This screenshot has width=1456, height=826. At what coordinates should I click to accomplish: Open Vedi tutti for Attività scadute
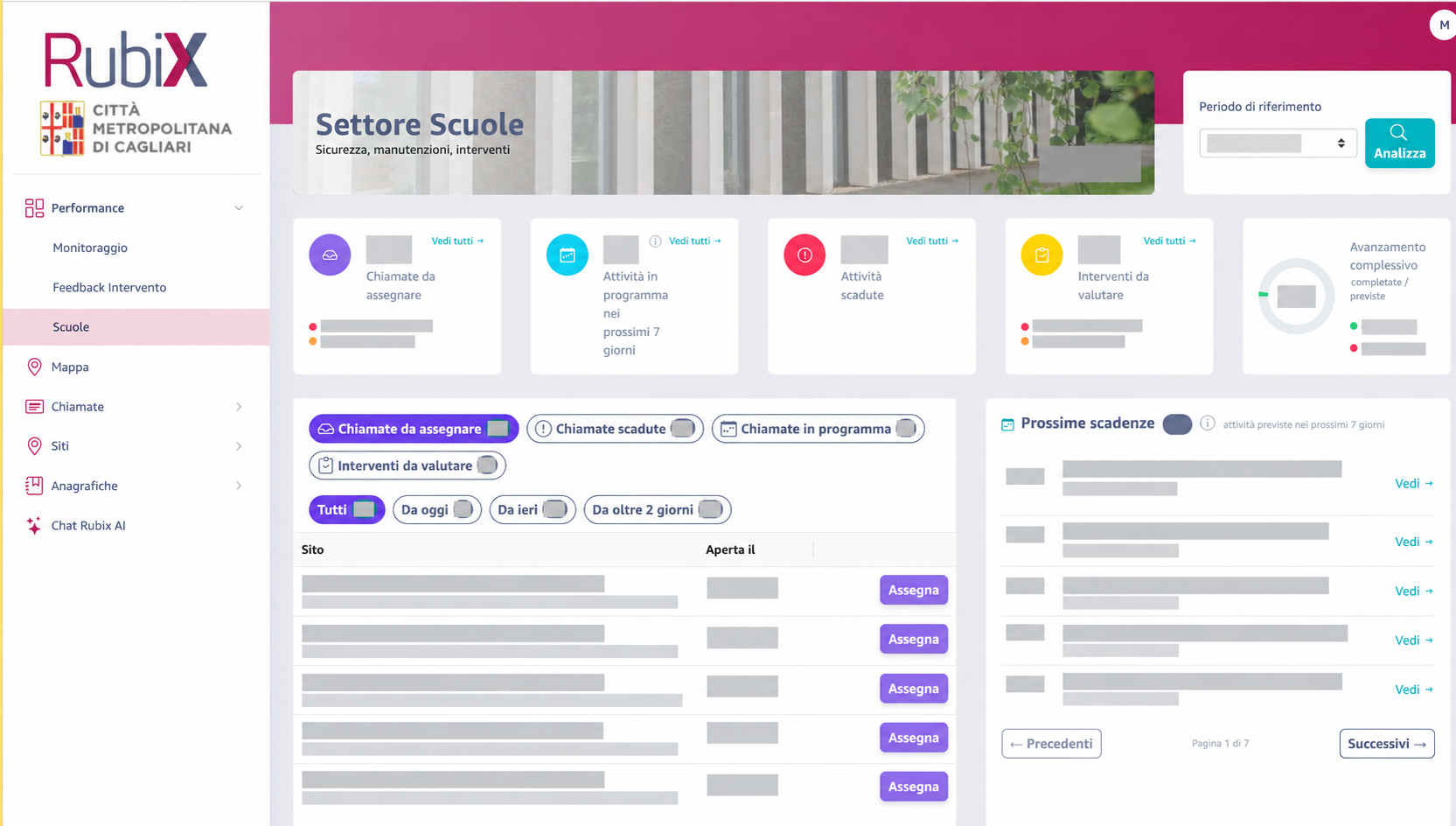(932, 241)
